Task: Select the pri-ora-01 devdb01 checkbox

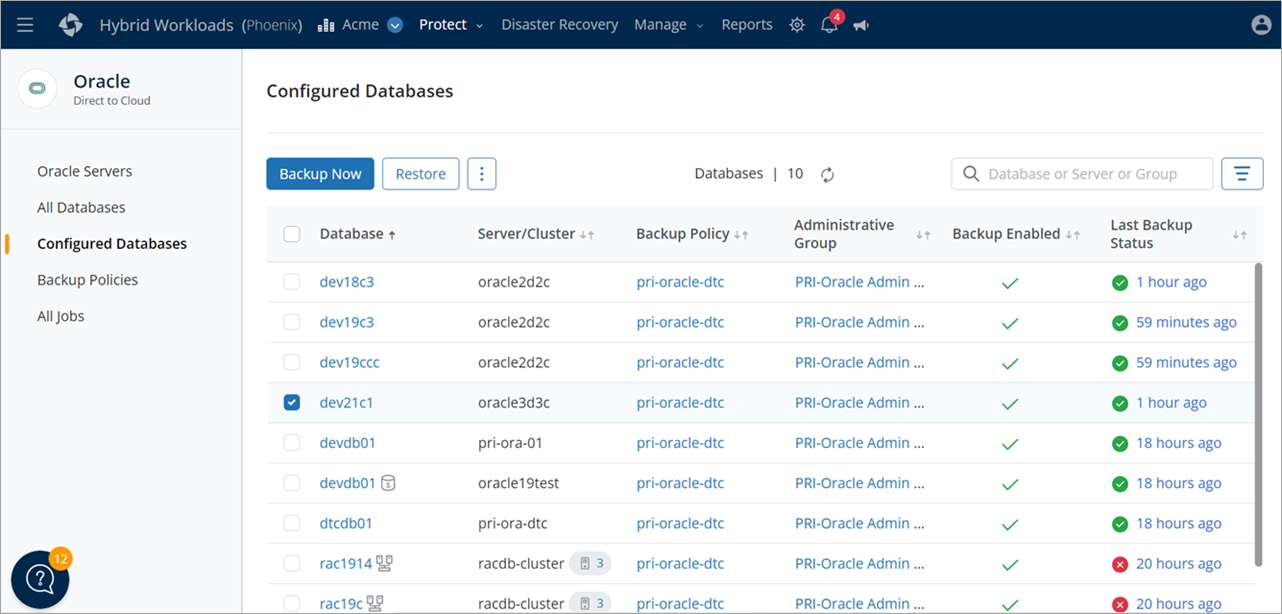Action: click(x=292, y=442)
